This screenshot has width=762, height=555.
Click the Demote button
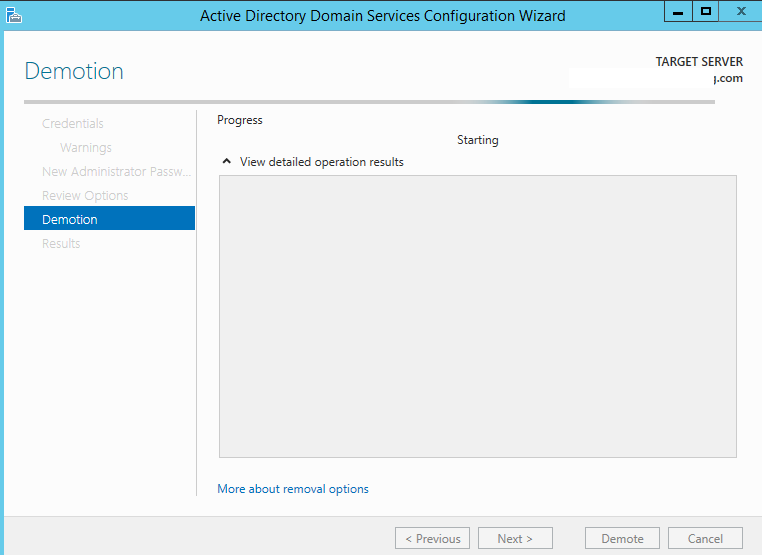tap(623, 538)
